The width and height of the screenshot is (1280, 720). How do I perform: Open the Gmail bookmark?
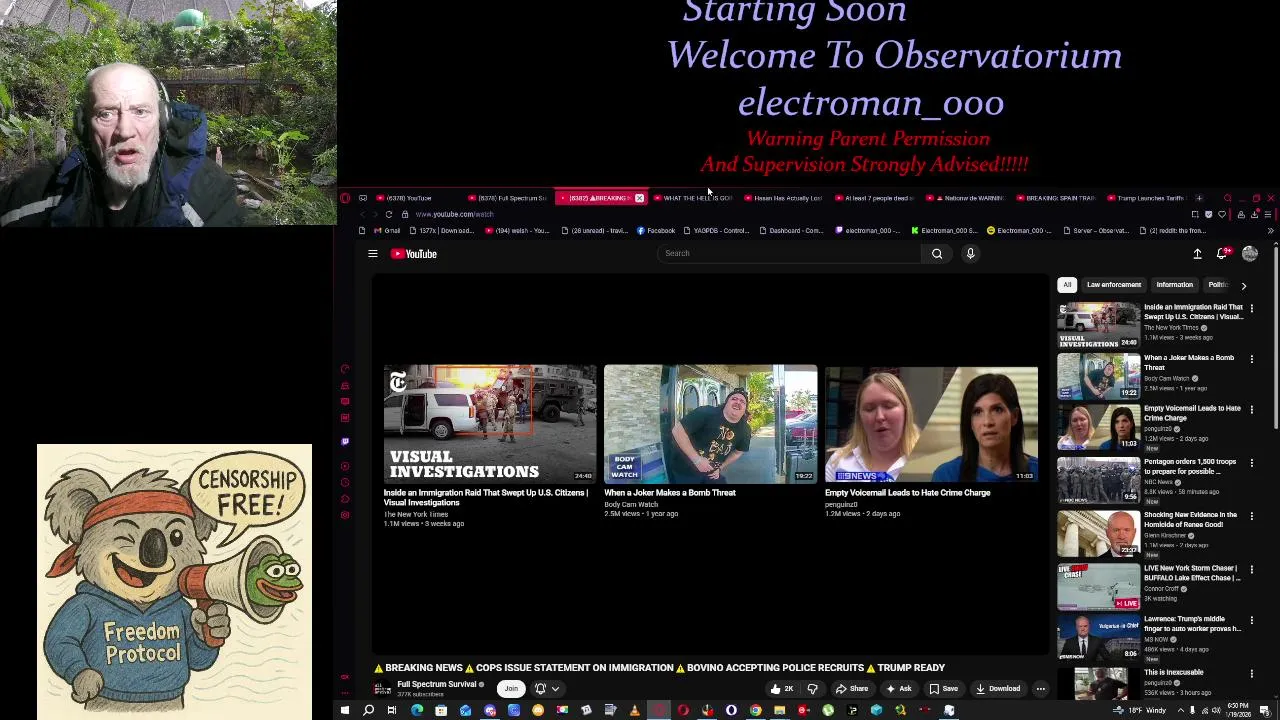(387, 231)
